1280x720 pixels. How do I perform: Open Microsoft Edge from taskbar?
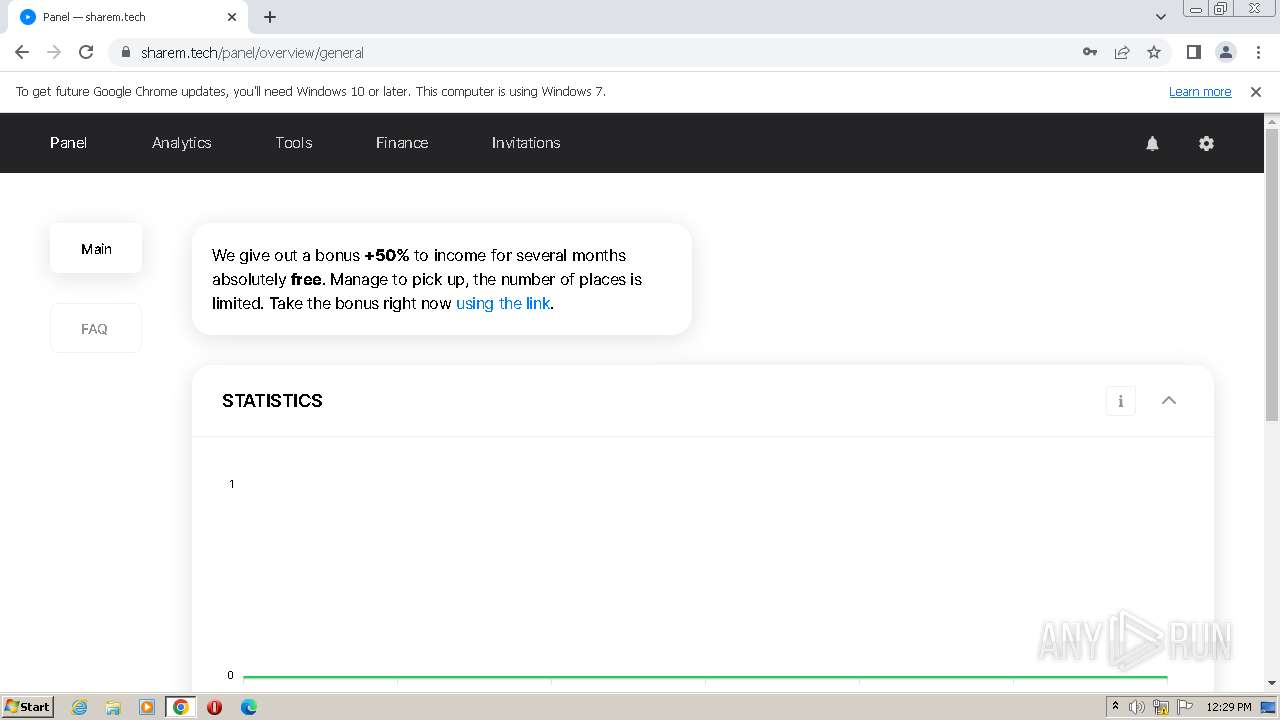(249, 707)
